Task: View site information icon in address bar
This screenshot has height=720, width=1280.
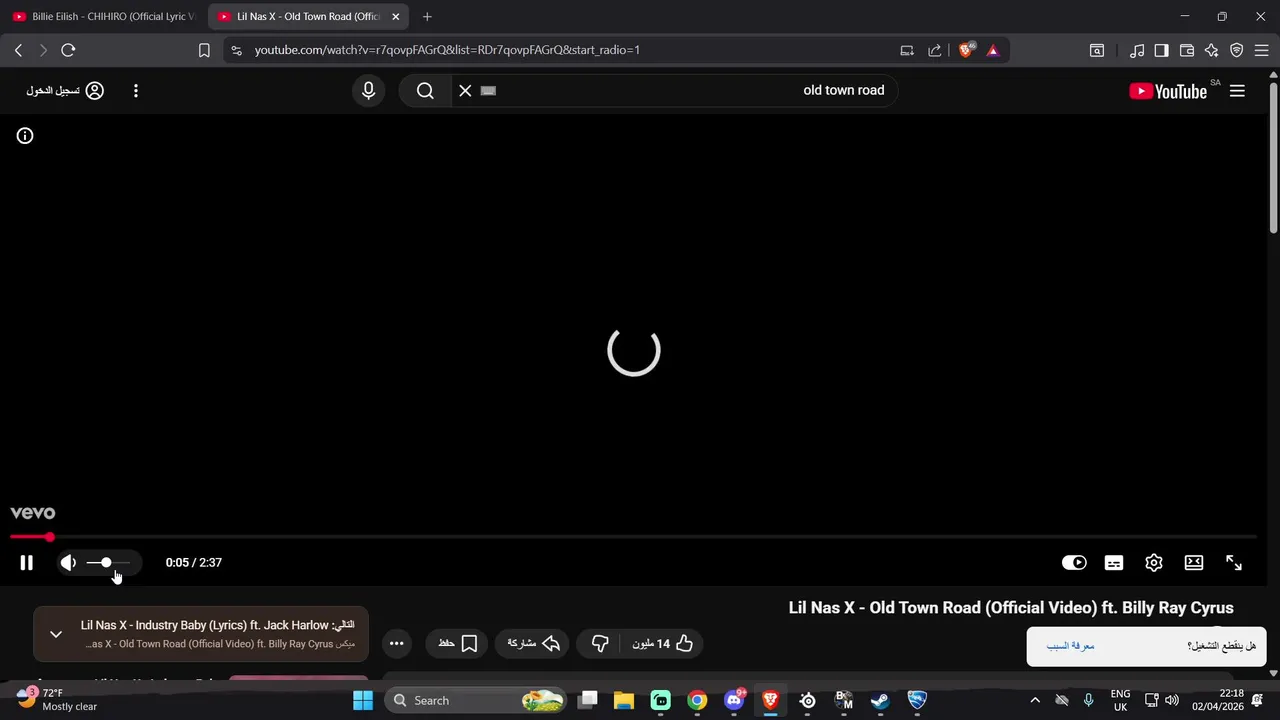Action: coord(235,50)
